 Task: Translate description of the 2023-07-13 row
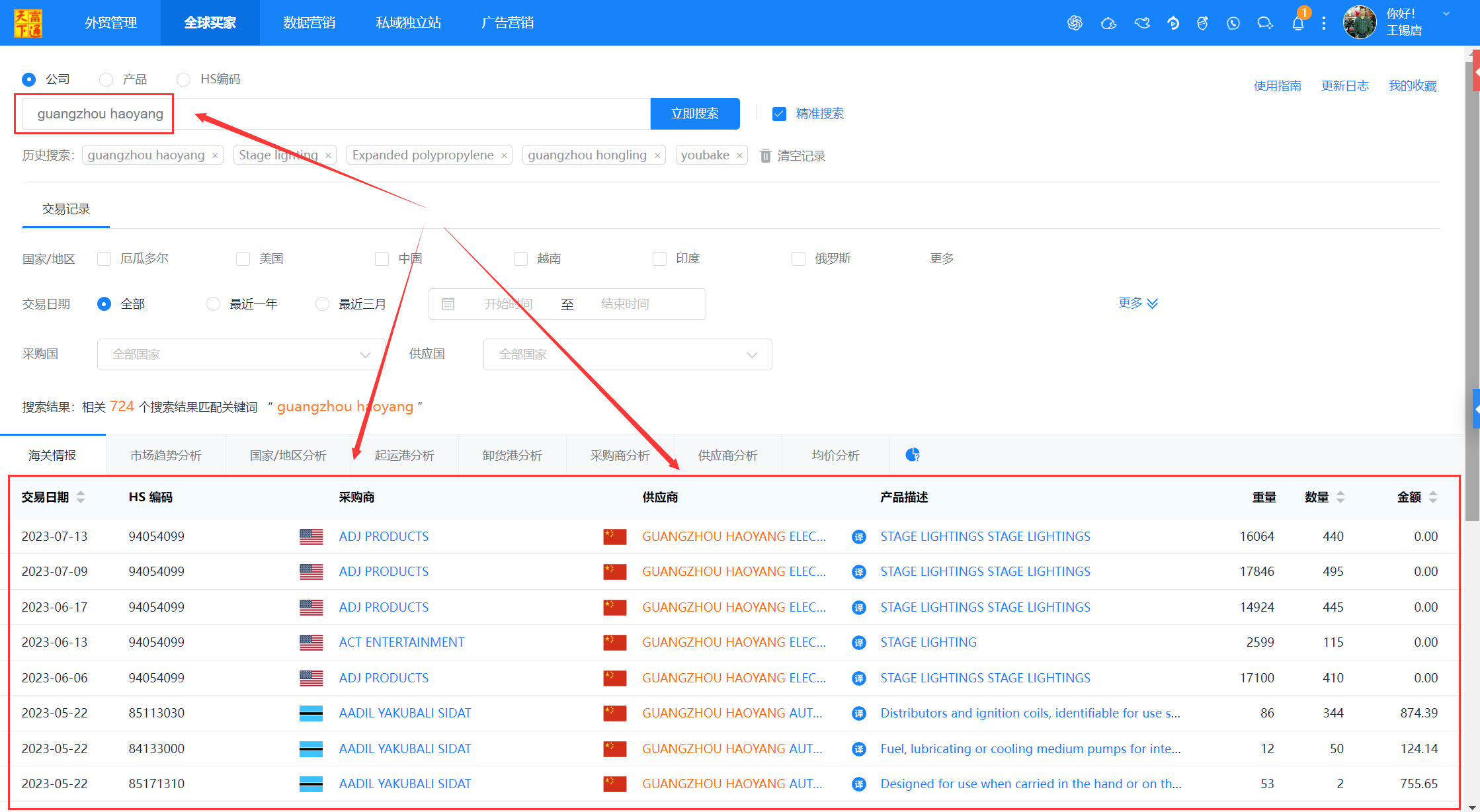(x=858, y=536)
